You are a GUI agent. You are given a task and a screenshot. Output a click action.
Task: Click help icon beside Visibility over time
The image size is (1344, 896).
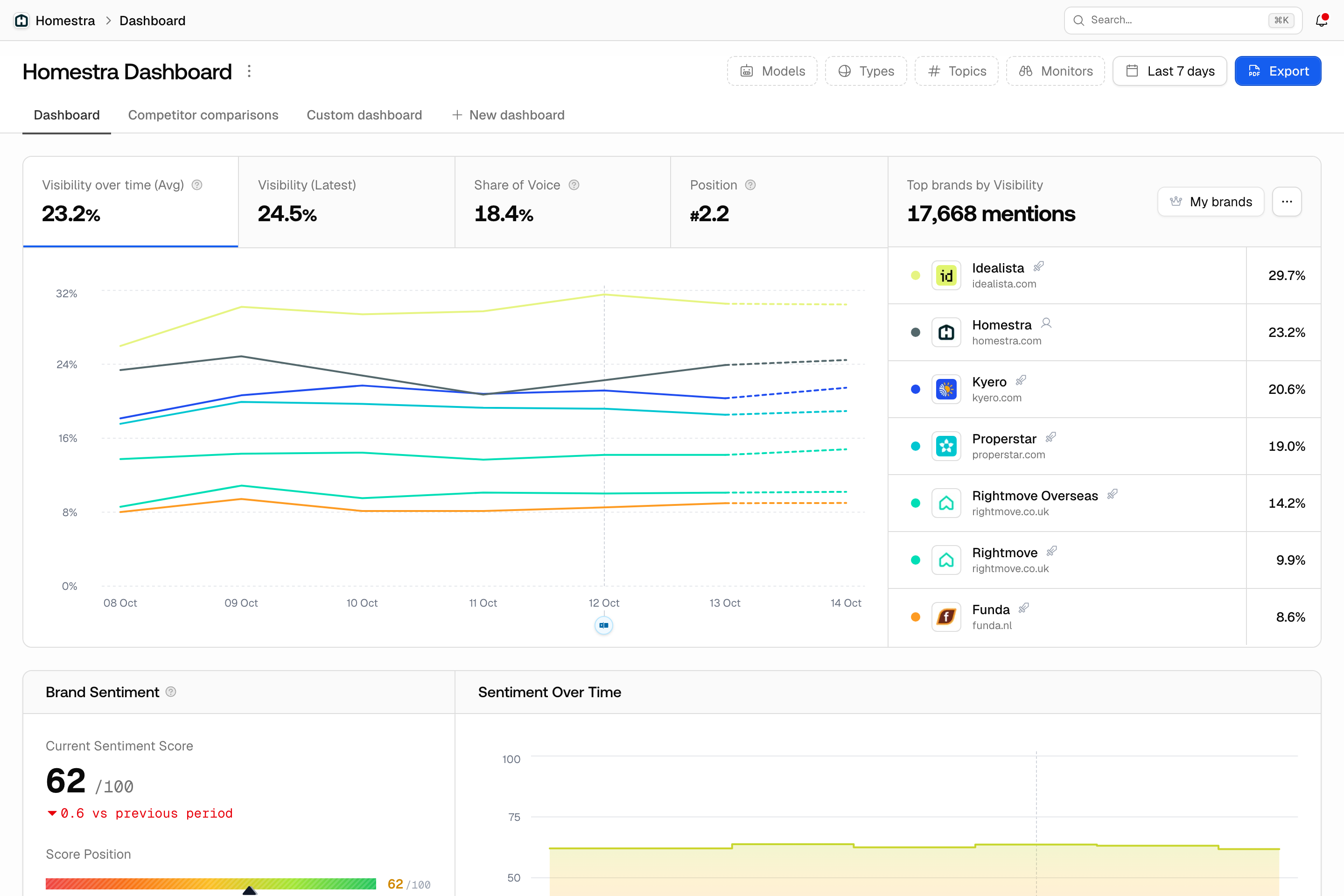tap(197, 185)
